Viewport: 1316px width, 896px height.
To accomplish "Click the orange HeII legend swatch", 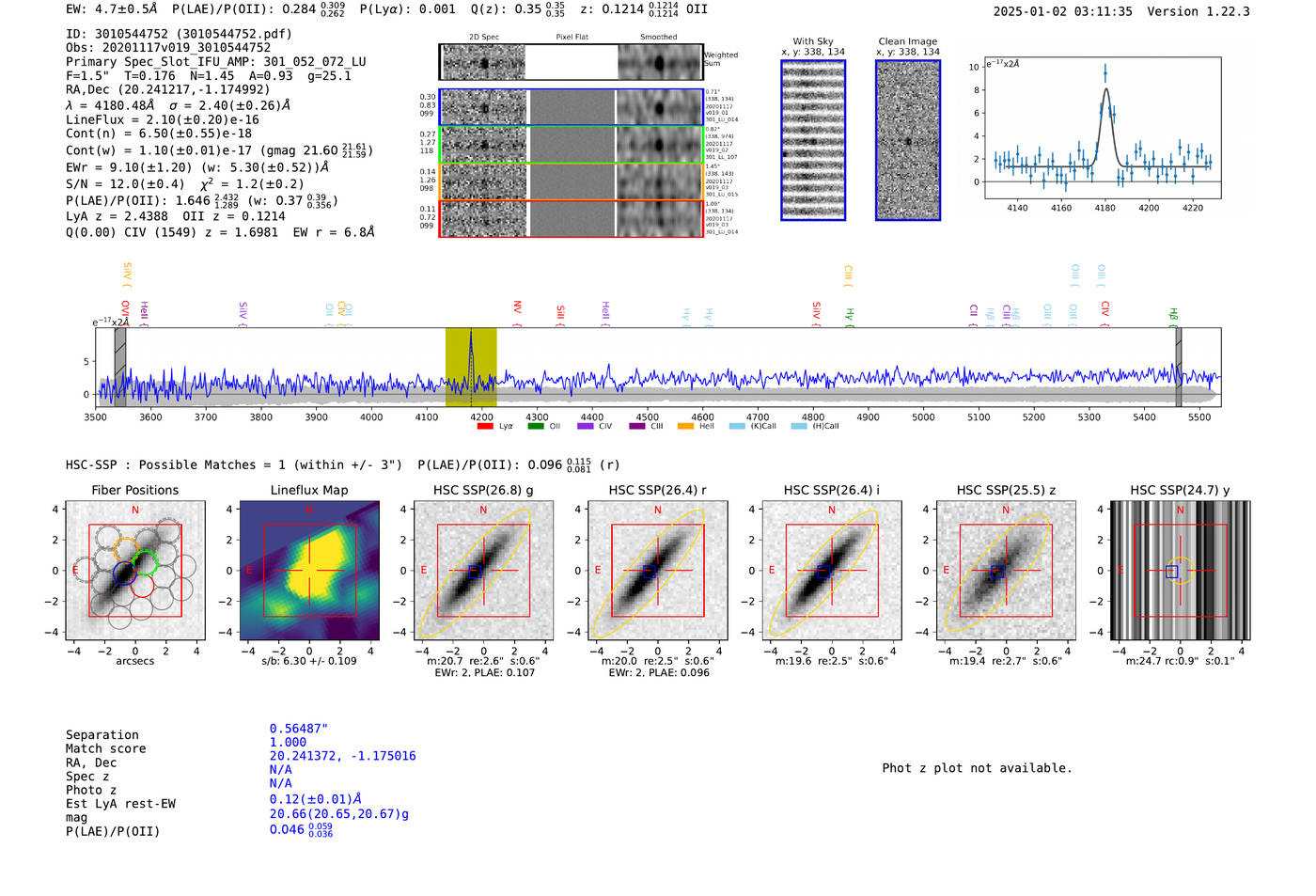I will click(x=686, y=426).
